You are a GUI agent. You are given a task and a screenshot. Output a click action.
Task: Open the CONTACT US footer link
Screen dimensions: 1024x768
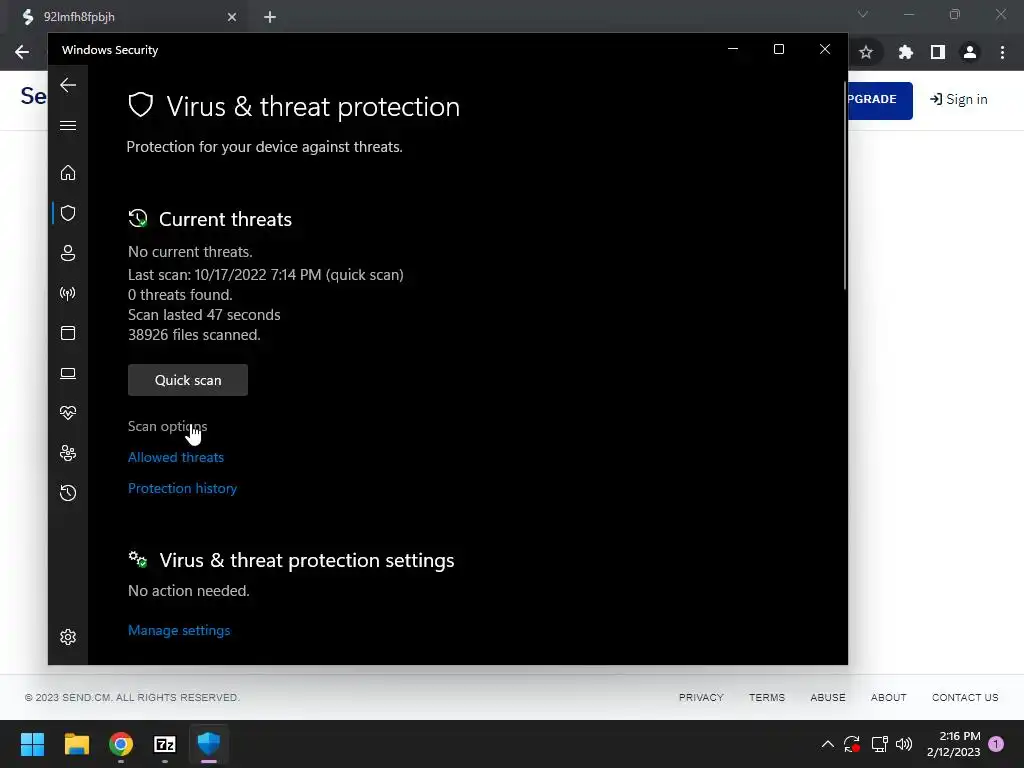(965, 697)
